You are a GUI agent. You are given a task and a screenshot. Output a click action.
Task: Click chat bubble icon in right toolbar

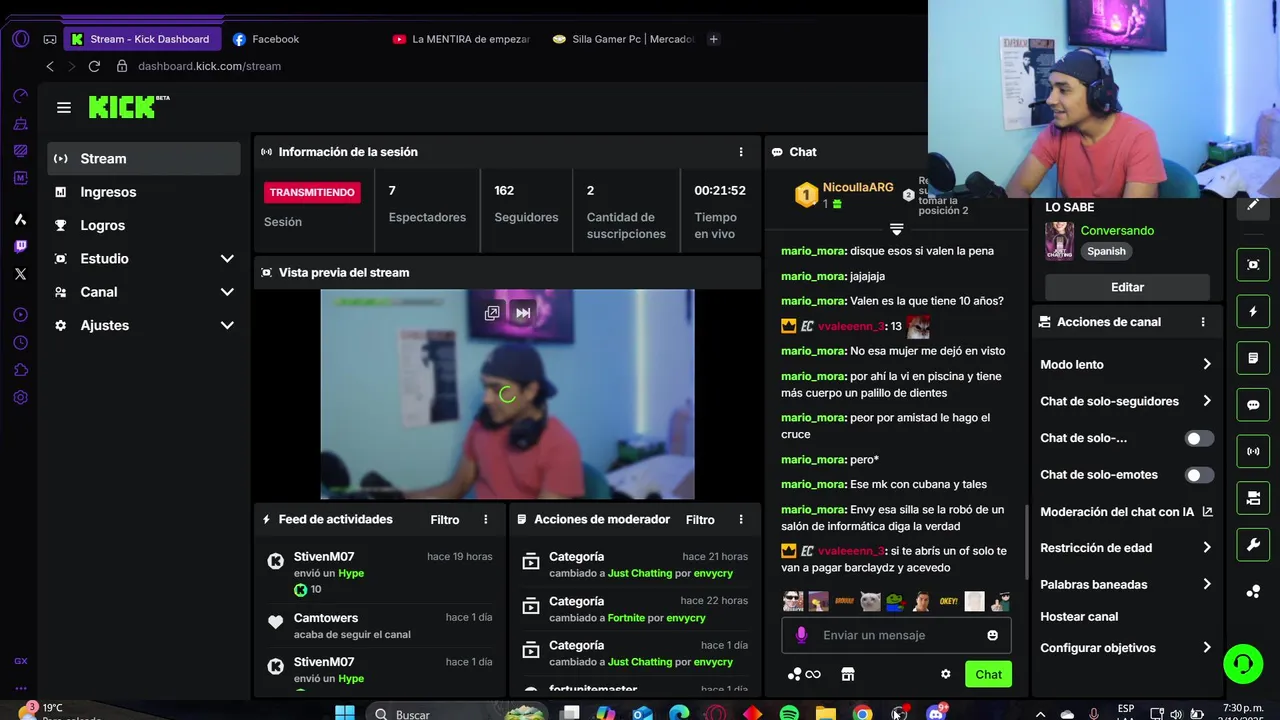point(1253,405)
